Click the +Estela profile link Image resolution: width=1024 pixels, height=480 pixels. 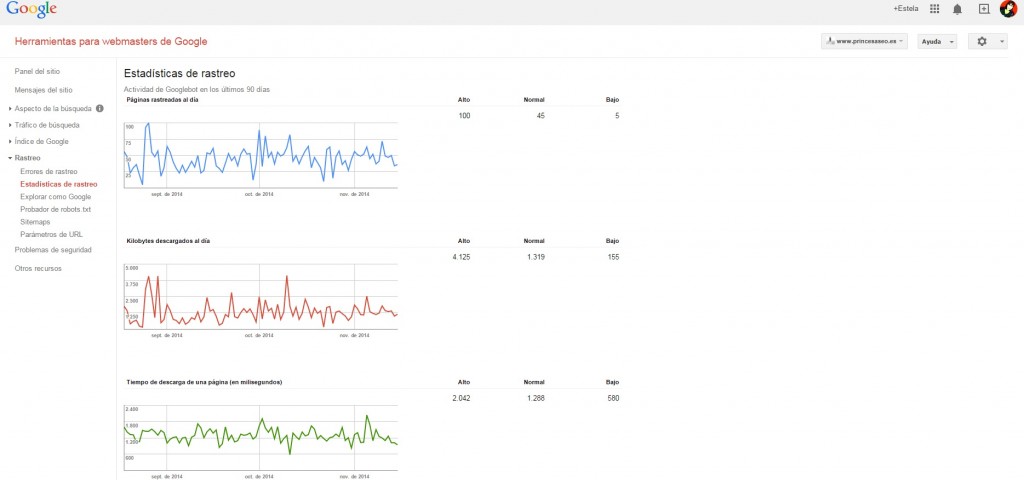point(906,8)
